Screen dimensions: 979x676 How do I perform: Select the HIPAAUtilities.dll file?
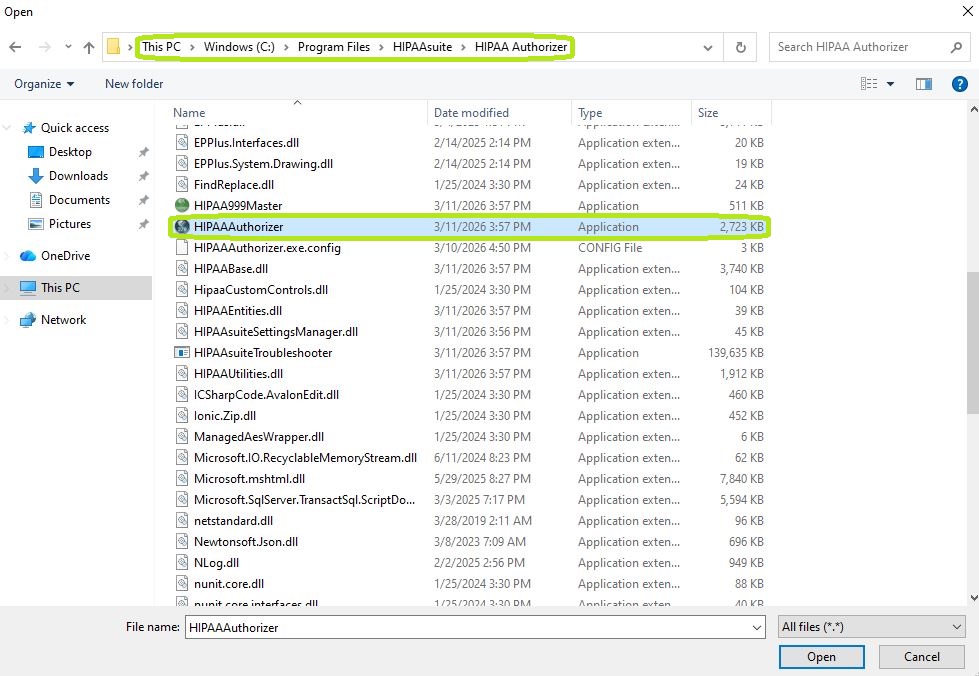point(238,374)
